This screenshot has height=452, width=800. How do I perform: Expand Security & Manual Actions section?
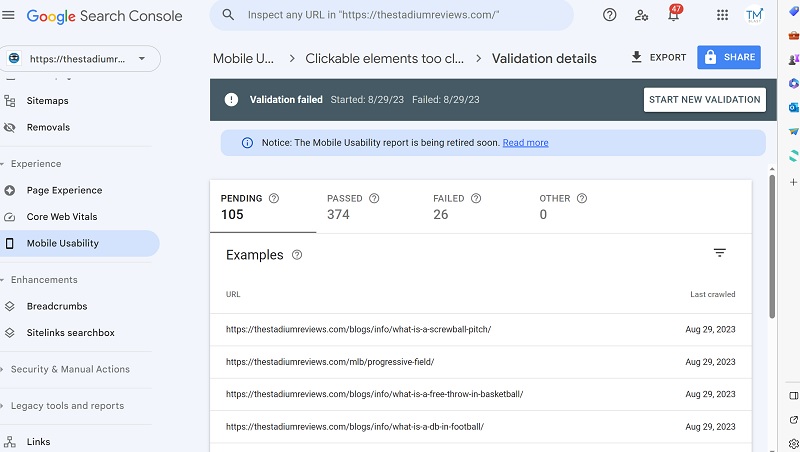click(x=65, y=369)
